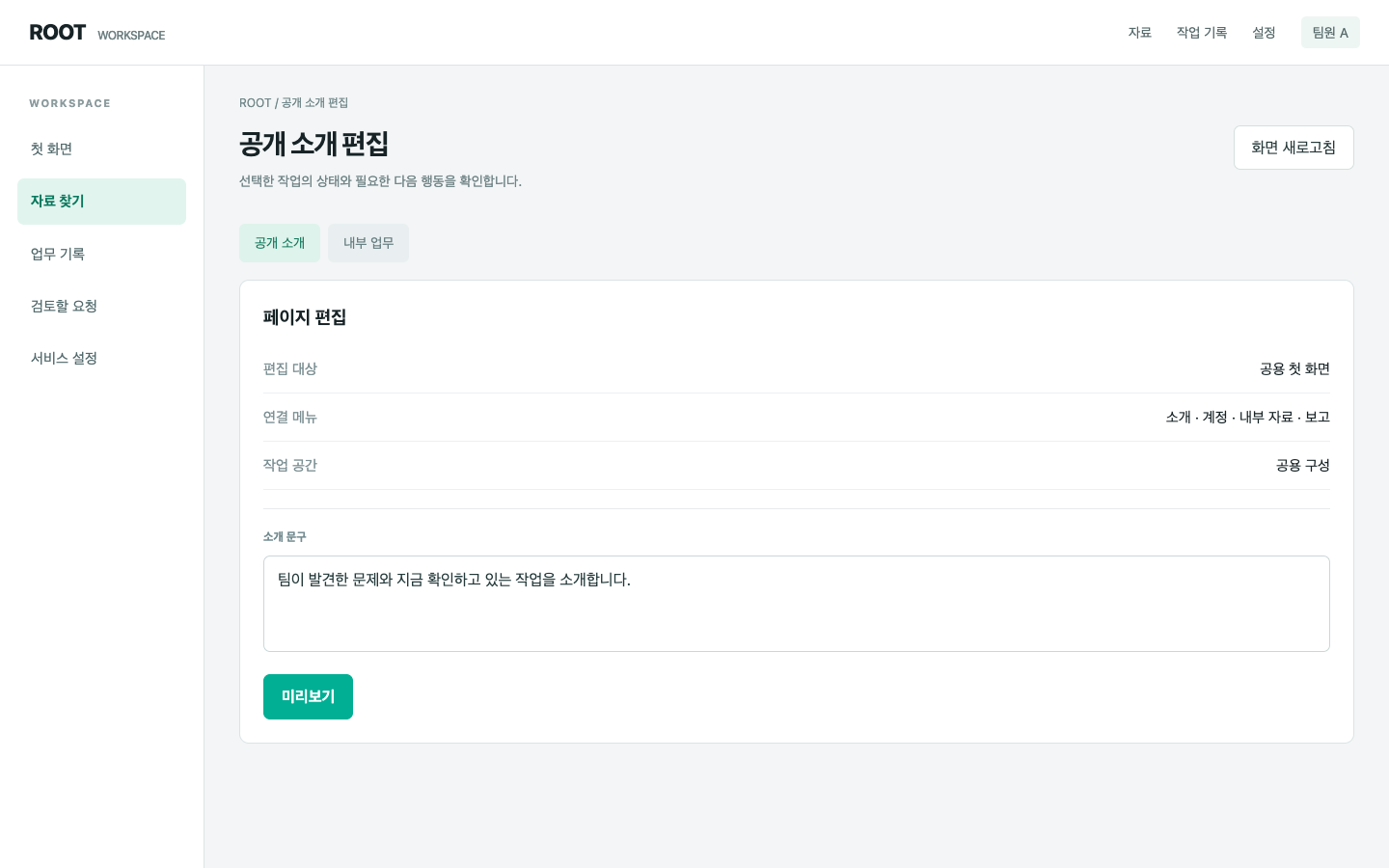Click the 소개 문구 field label
Image resolution: width=1389 pixels, height=868 pixels.
pos(285,537)
